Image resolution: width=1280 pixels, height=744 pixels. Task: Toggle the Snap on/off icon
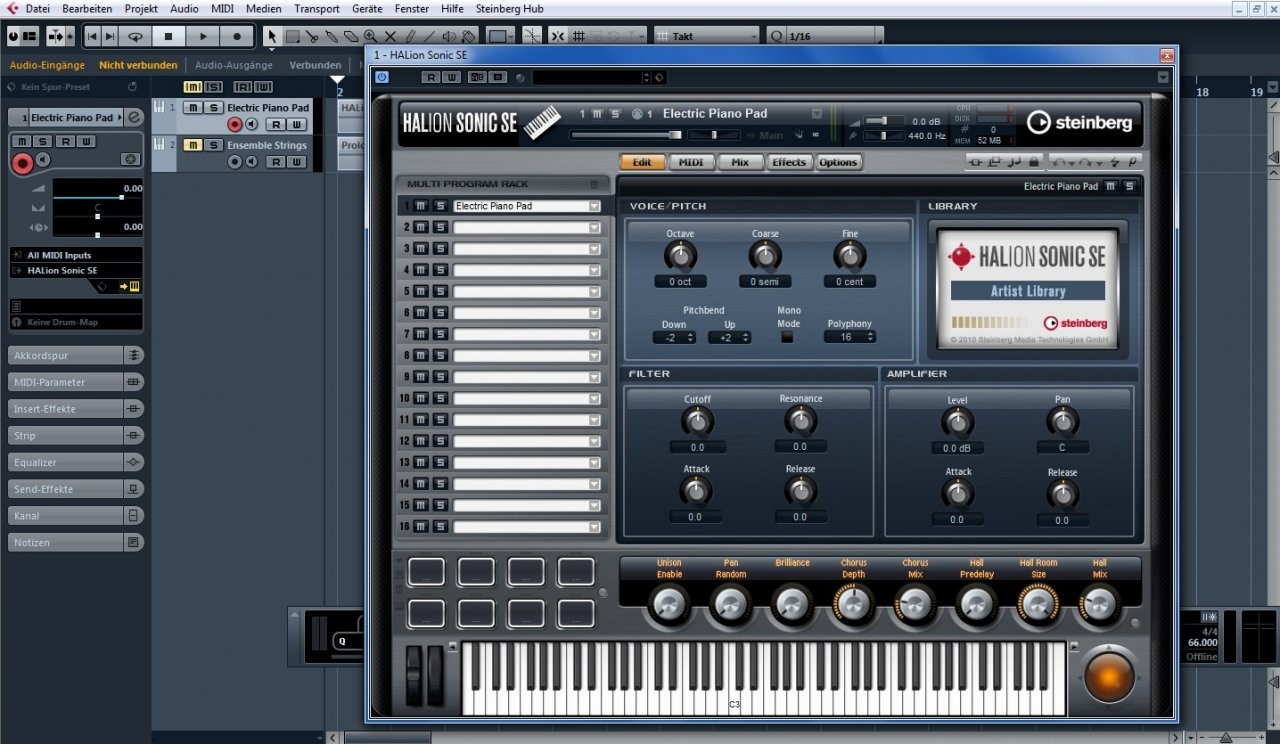(557, 36)
